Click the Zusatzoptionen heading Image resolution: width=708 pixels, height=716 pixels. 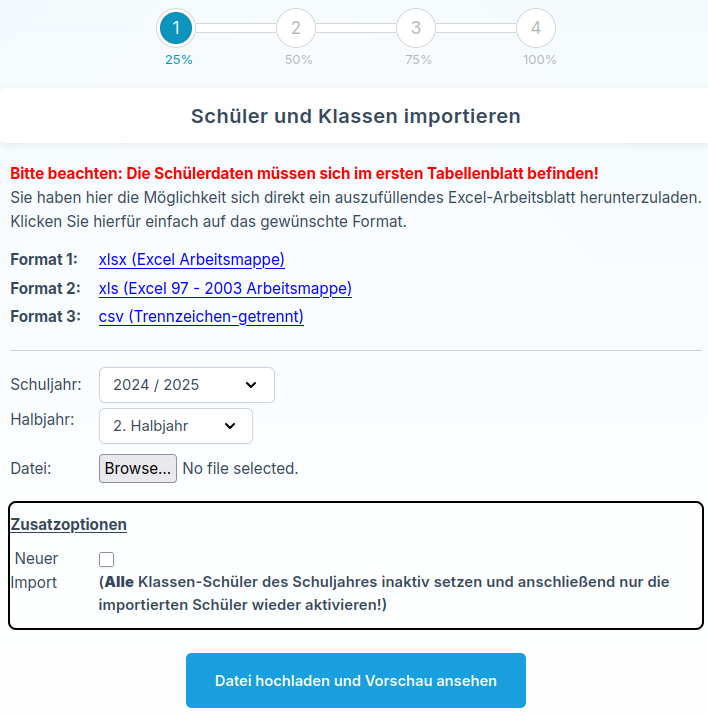coord(69,524)
